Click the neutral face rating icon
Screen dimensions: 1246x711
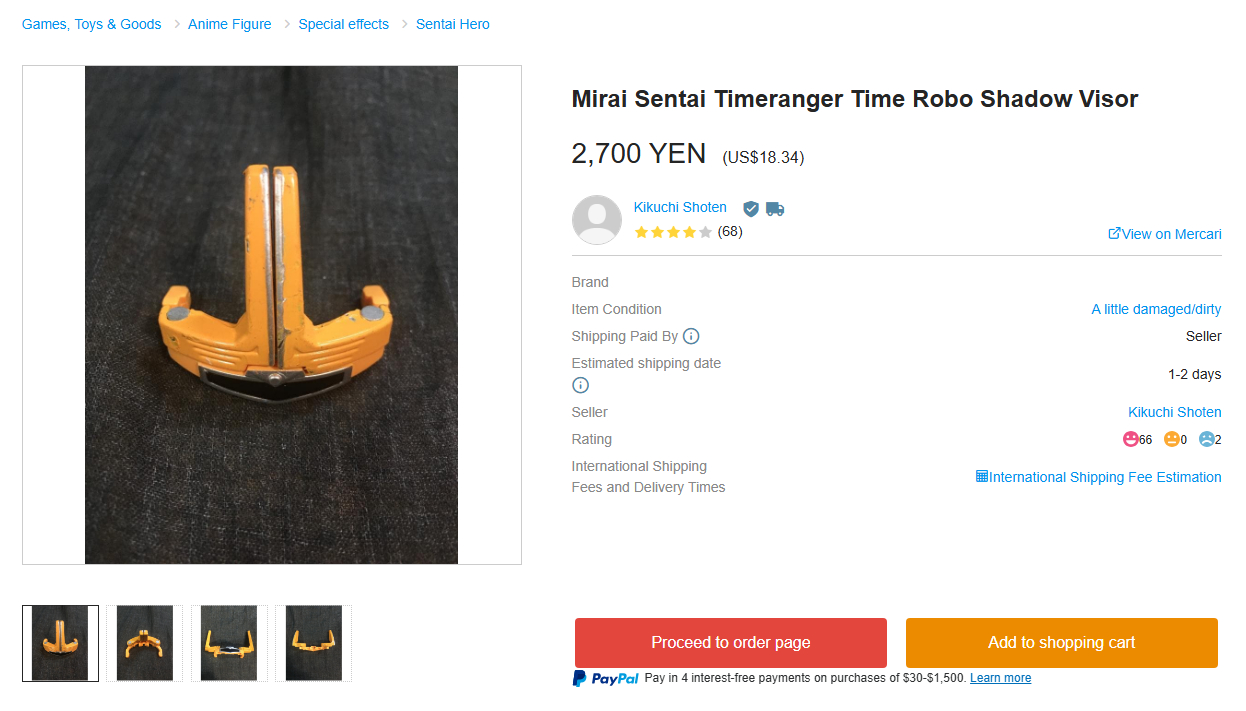[1171, 439]
